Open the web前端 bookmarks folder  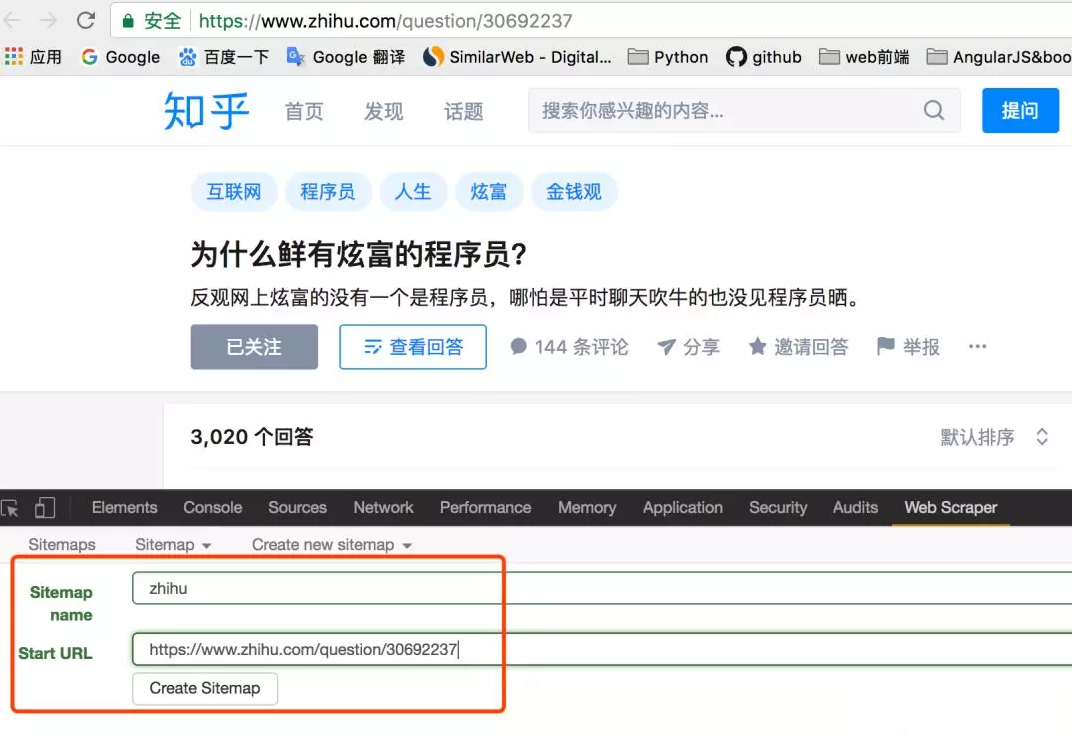pos(864,57)
